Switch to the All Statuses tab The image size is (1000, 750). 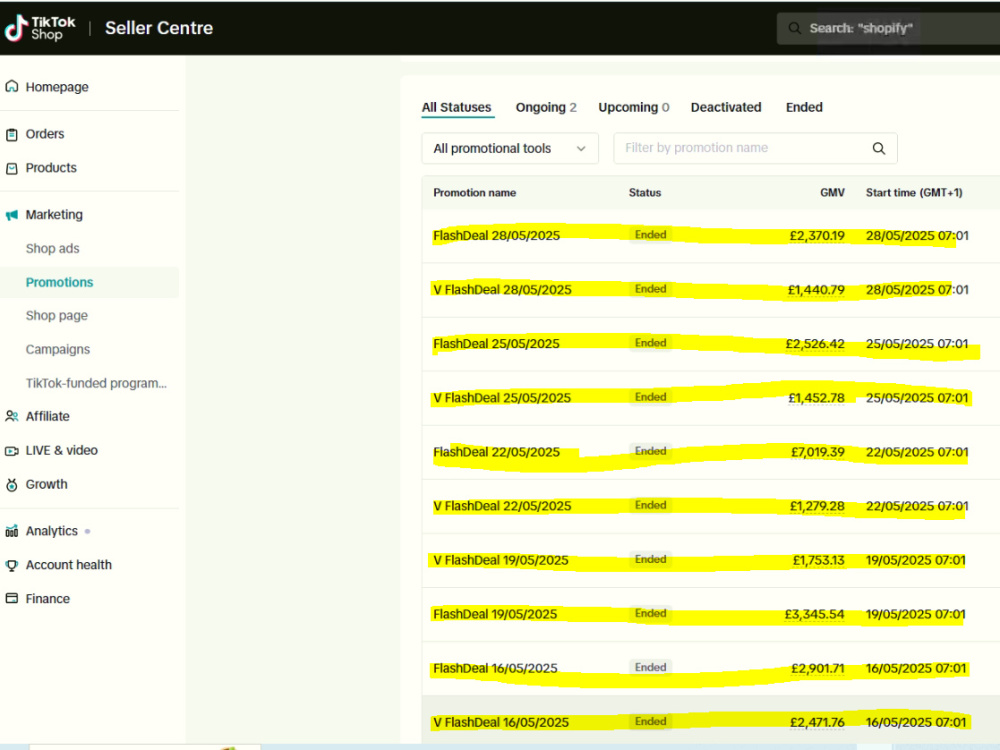(x=457, y=107)
